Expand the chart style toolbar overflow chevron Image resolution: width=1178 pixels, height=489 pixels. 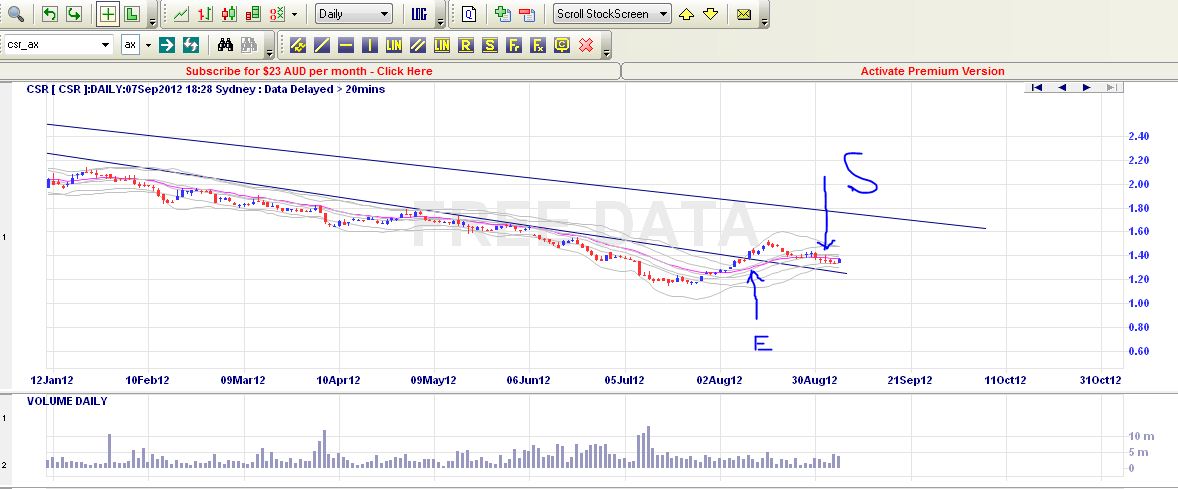(442, 20)
